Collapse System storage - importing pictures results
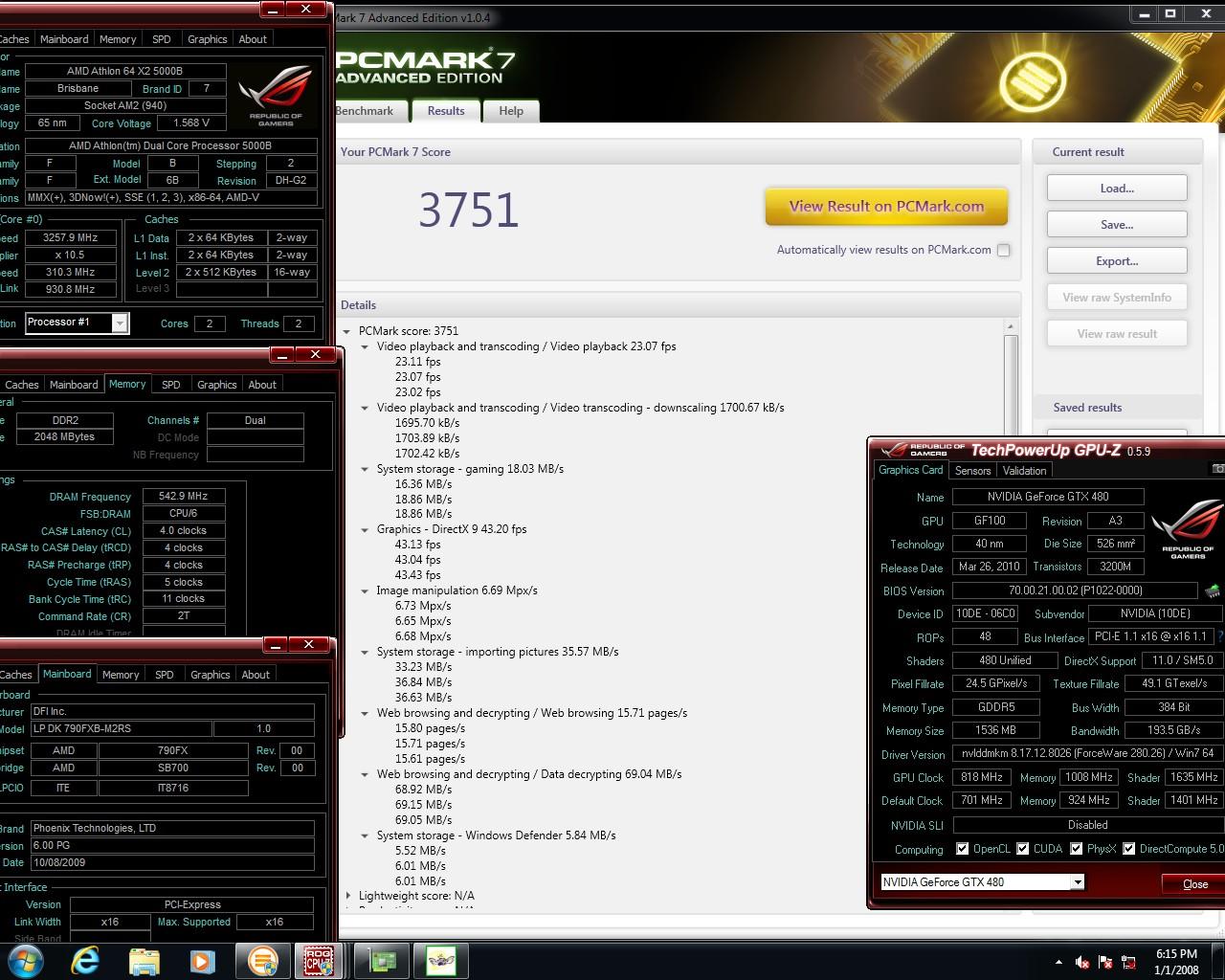The height and width of the screenshot is (980, 1225). [365, 652]
